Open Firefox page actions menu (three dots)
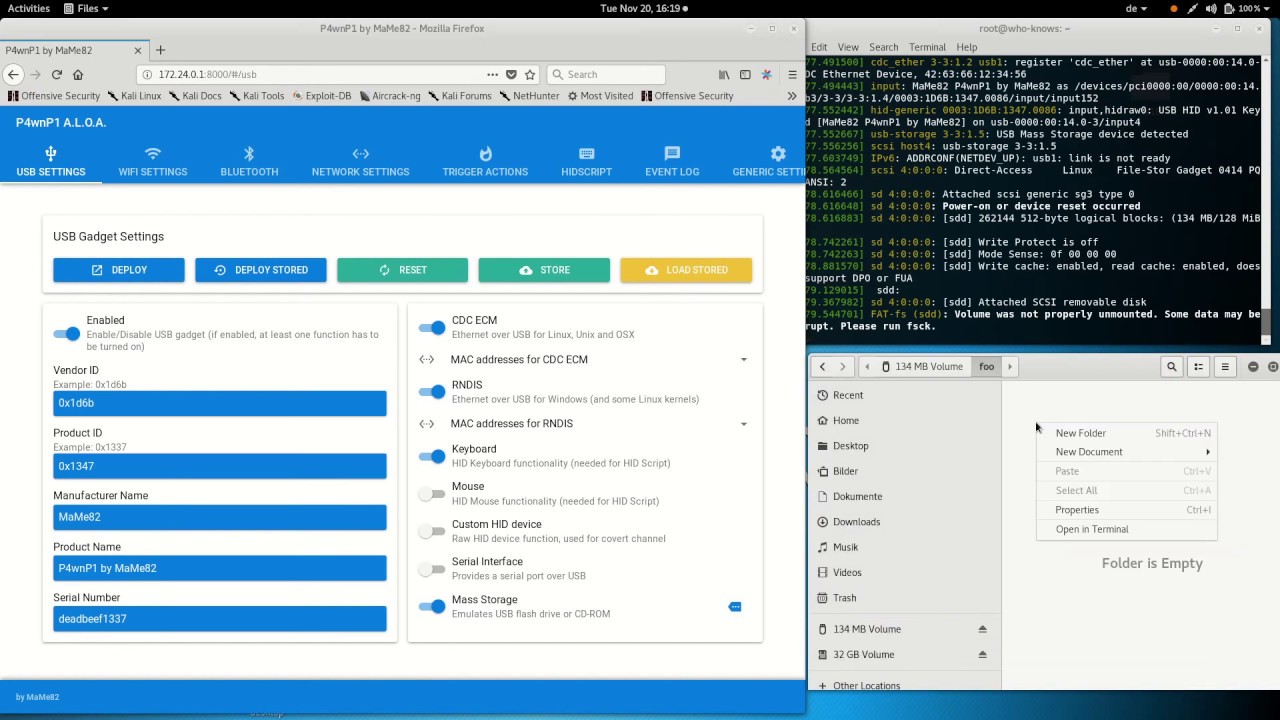 492,74
